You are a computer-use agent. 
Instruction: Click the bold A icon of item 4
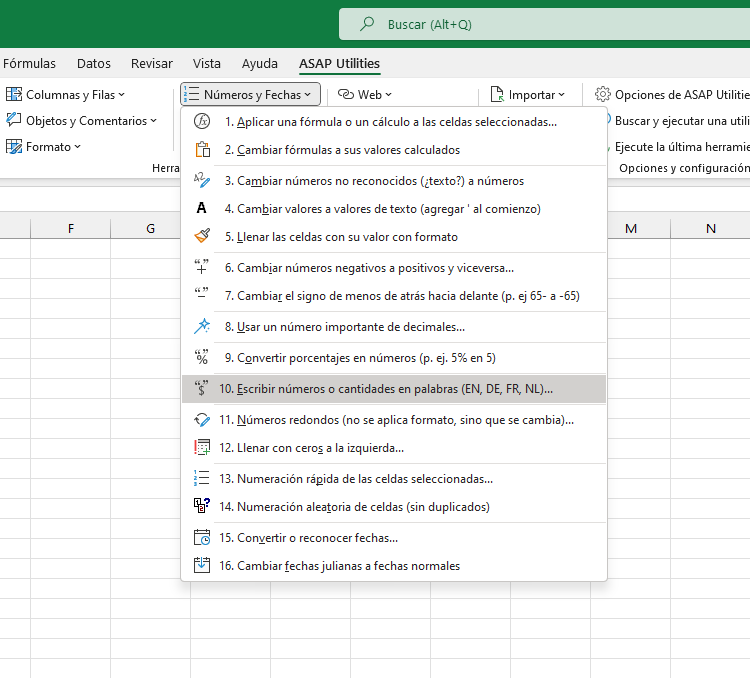coord(202,208)
